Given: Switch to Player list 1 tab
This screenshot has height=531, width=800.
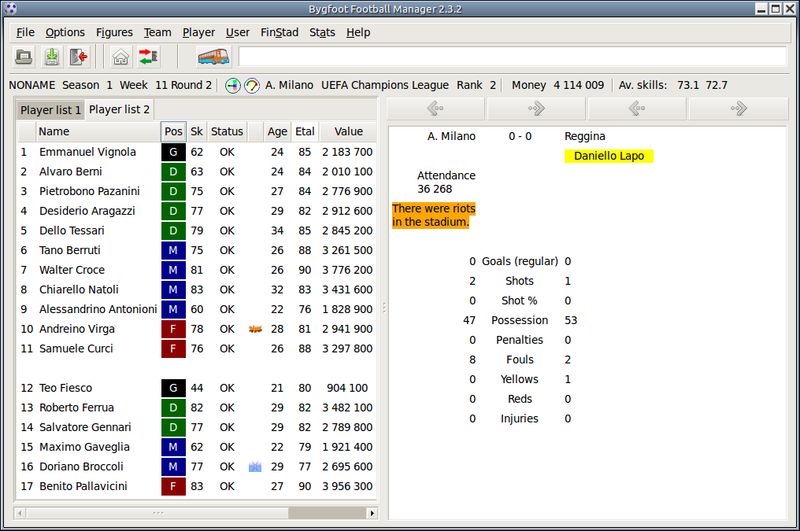Looking at the screenshot, I should coord(51,110).
